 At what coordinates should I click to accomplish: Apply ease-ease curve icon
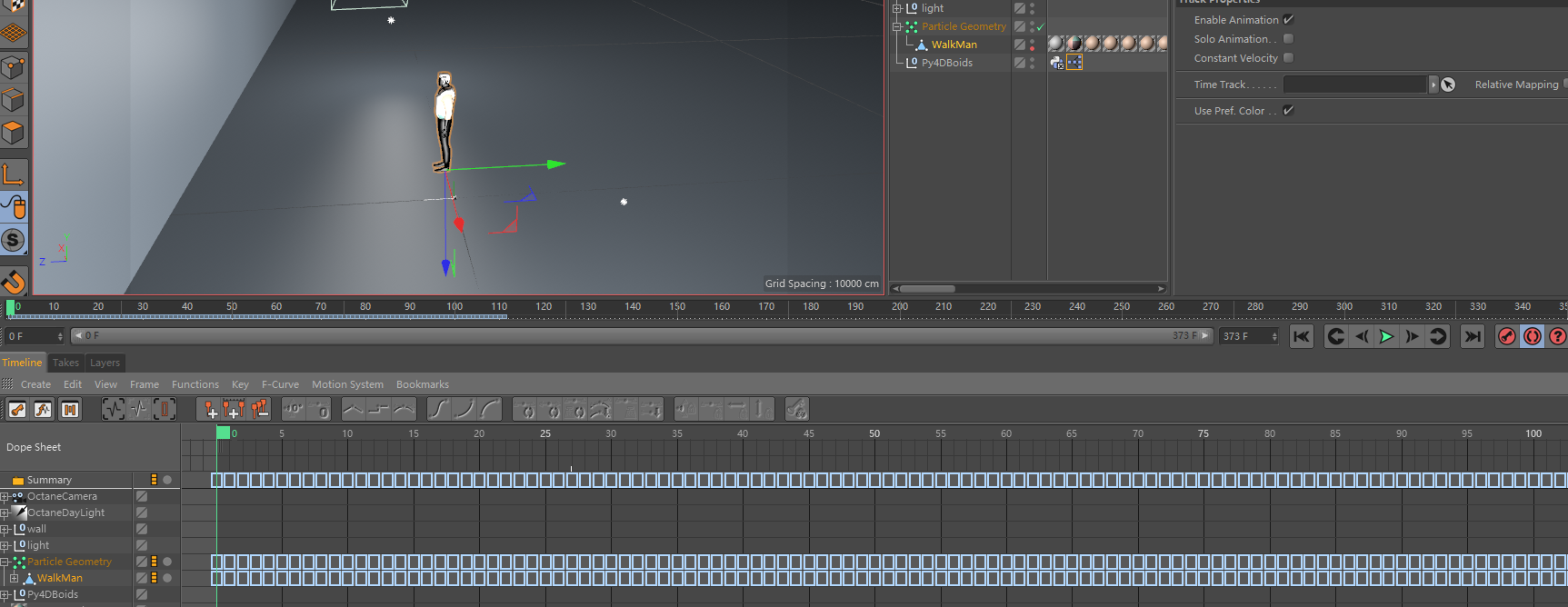click(439, 410)
